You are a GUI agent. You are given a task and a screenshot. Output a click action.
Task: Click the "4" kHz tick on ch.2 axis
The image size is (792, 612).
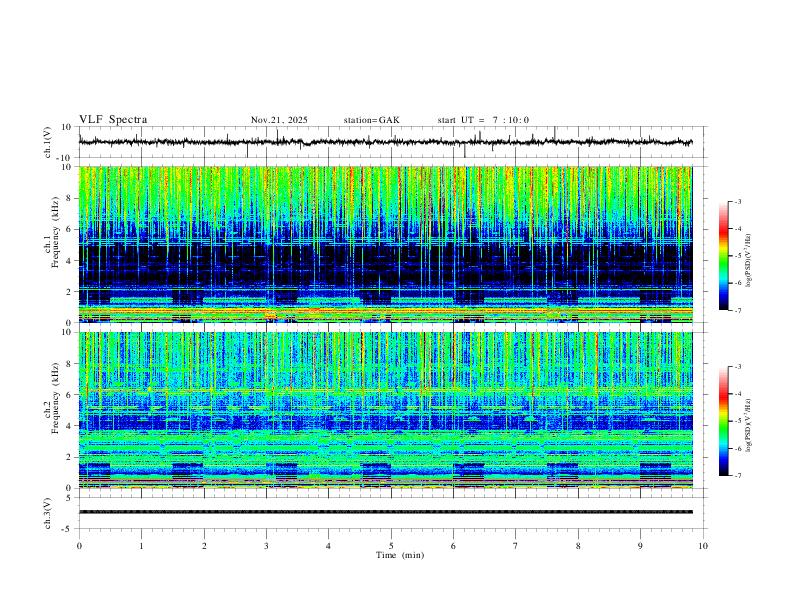point(70,426)
